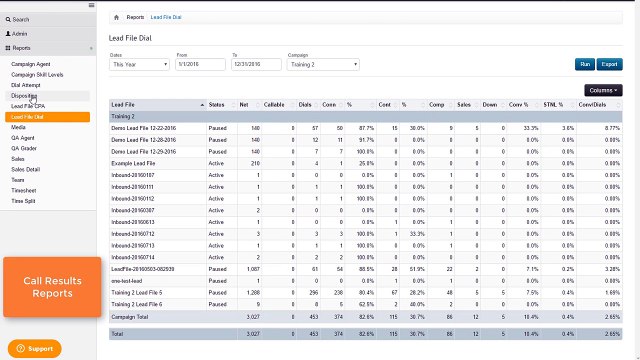Open the Campaign Agent report
The image size is (640, 360).
coord(31,64)
